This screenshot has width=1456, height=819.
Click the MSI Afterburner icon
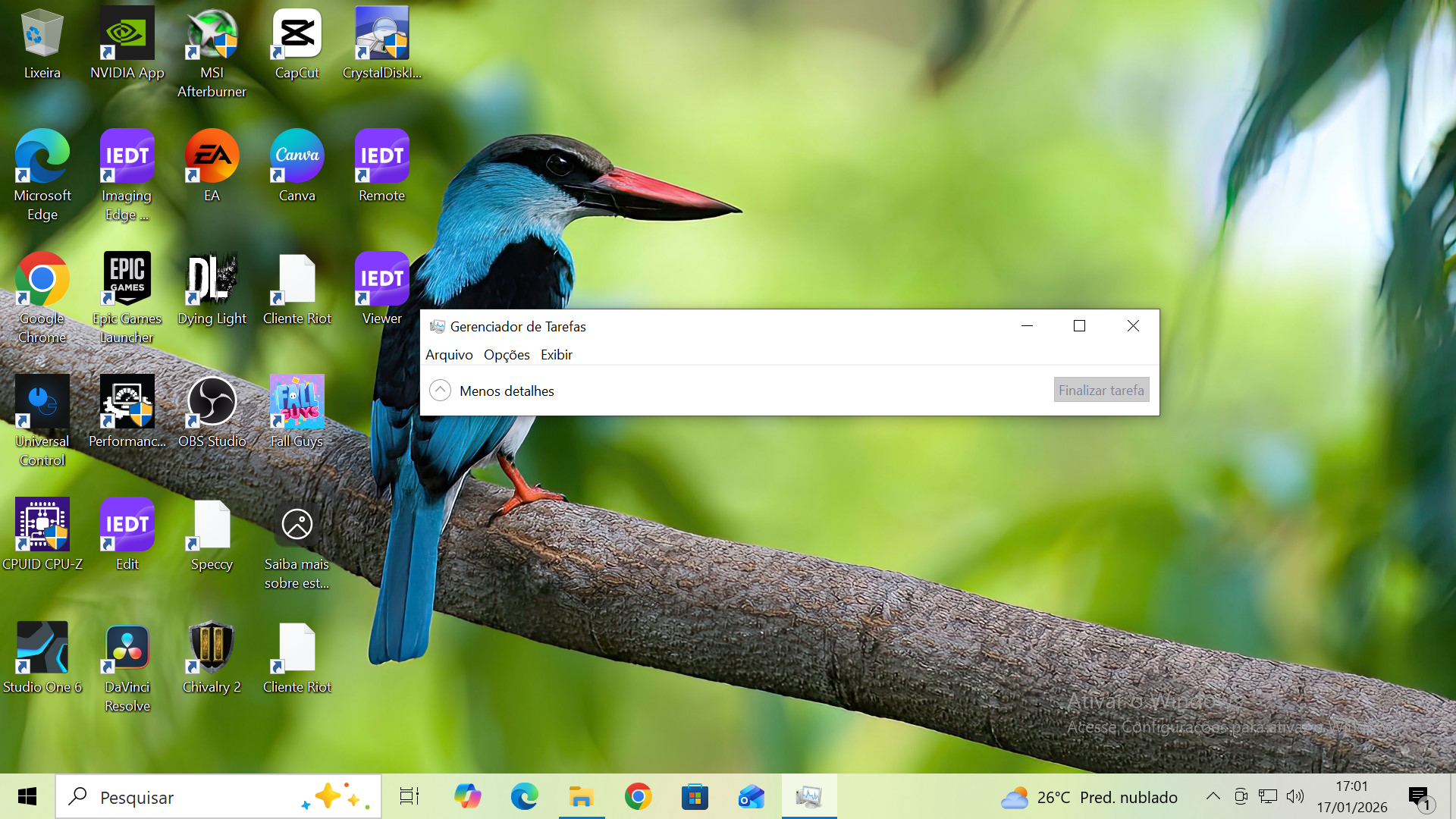click(212, 34)
